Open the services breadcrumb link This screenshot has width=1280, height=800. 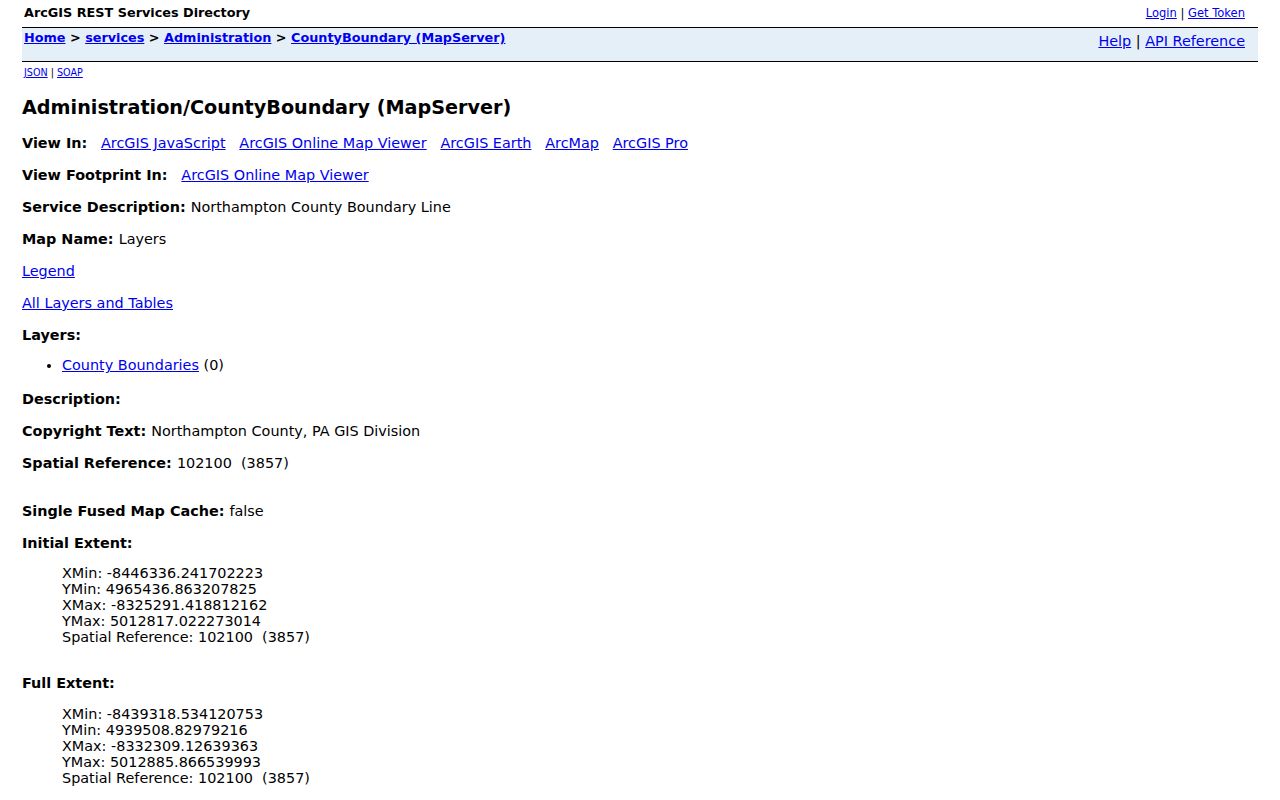[x=115, y=38]
